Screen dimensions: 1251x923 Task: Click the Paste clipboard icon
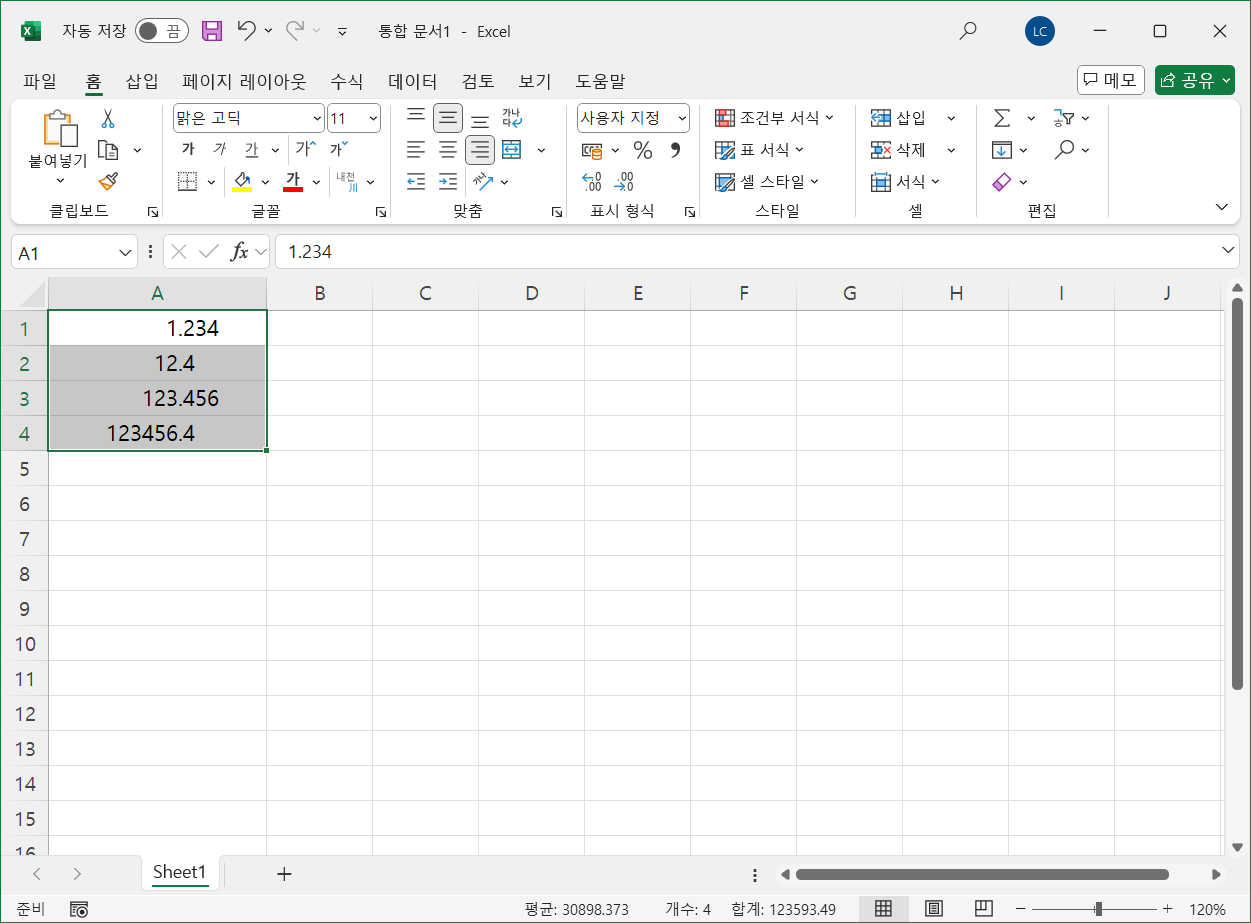(x=59, y=129)
